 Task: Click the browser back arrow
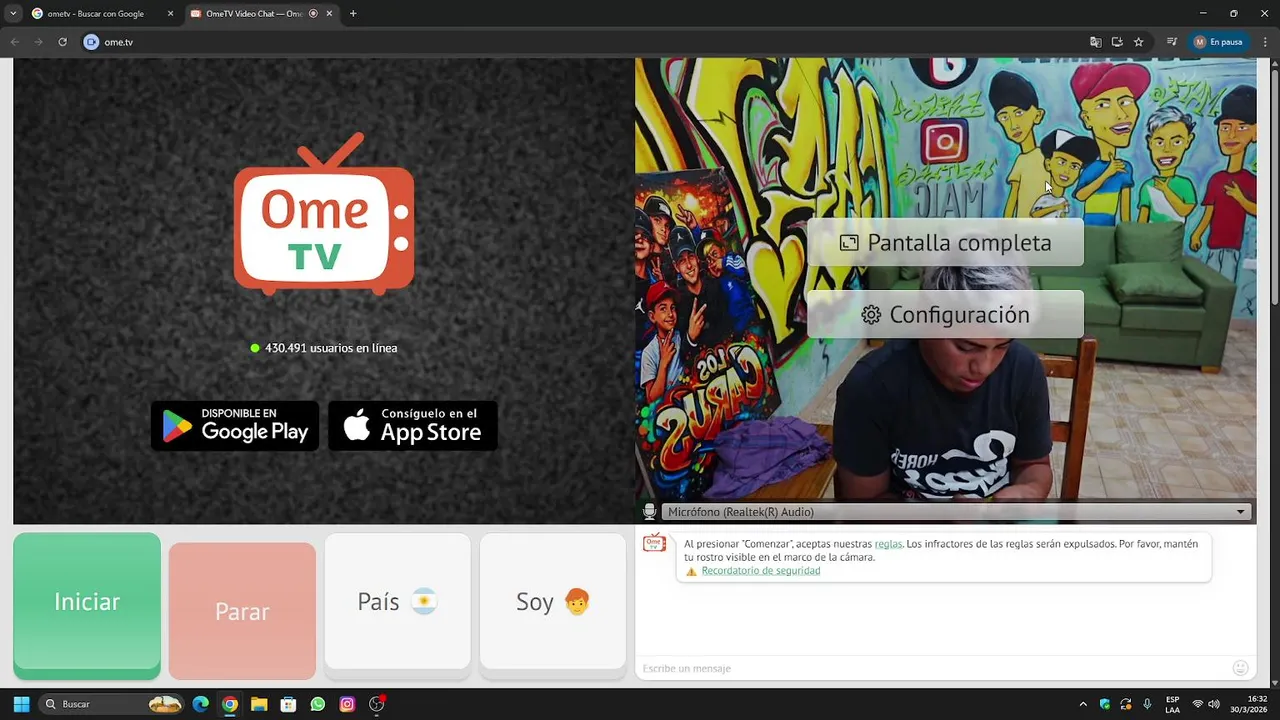14,42
